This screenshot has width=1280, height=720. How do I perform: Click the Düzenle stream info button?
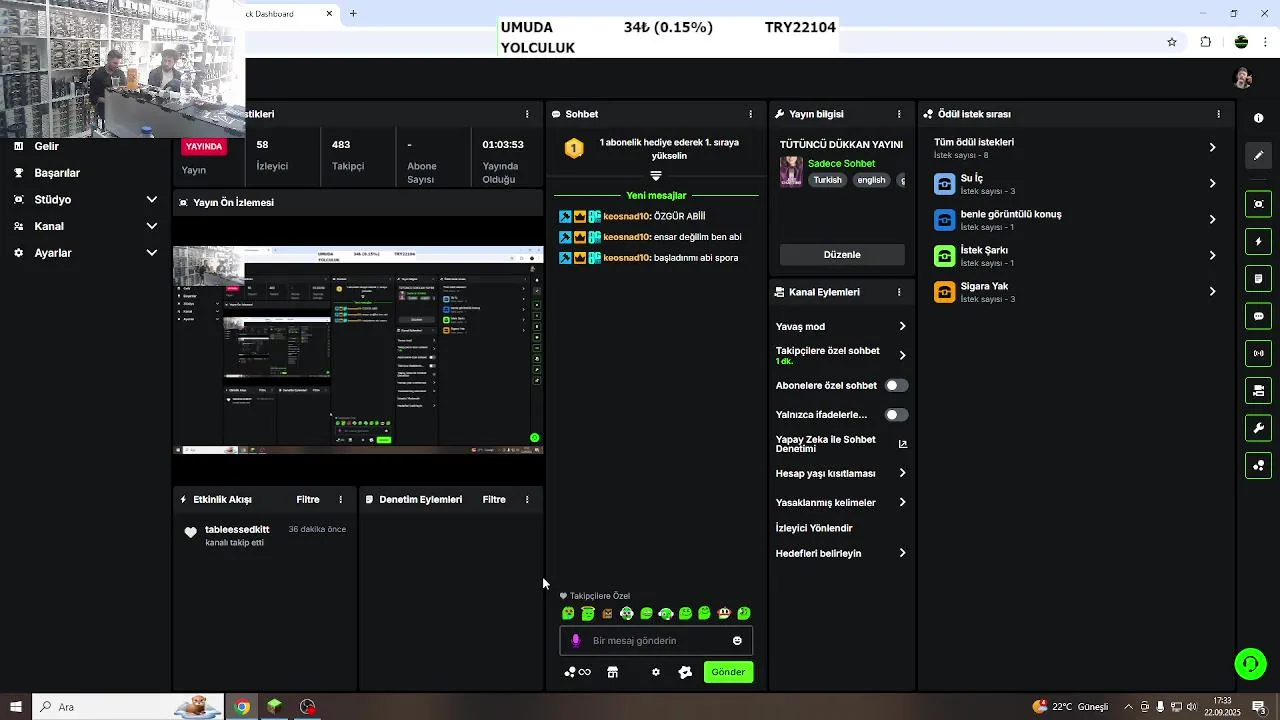[842, 254]
